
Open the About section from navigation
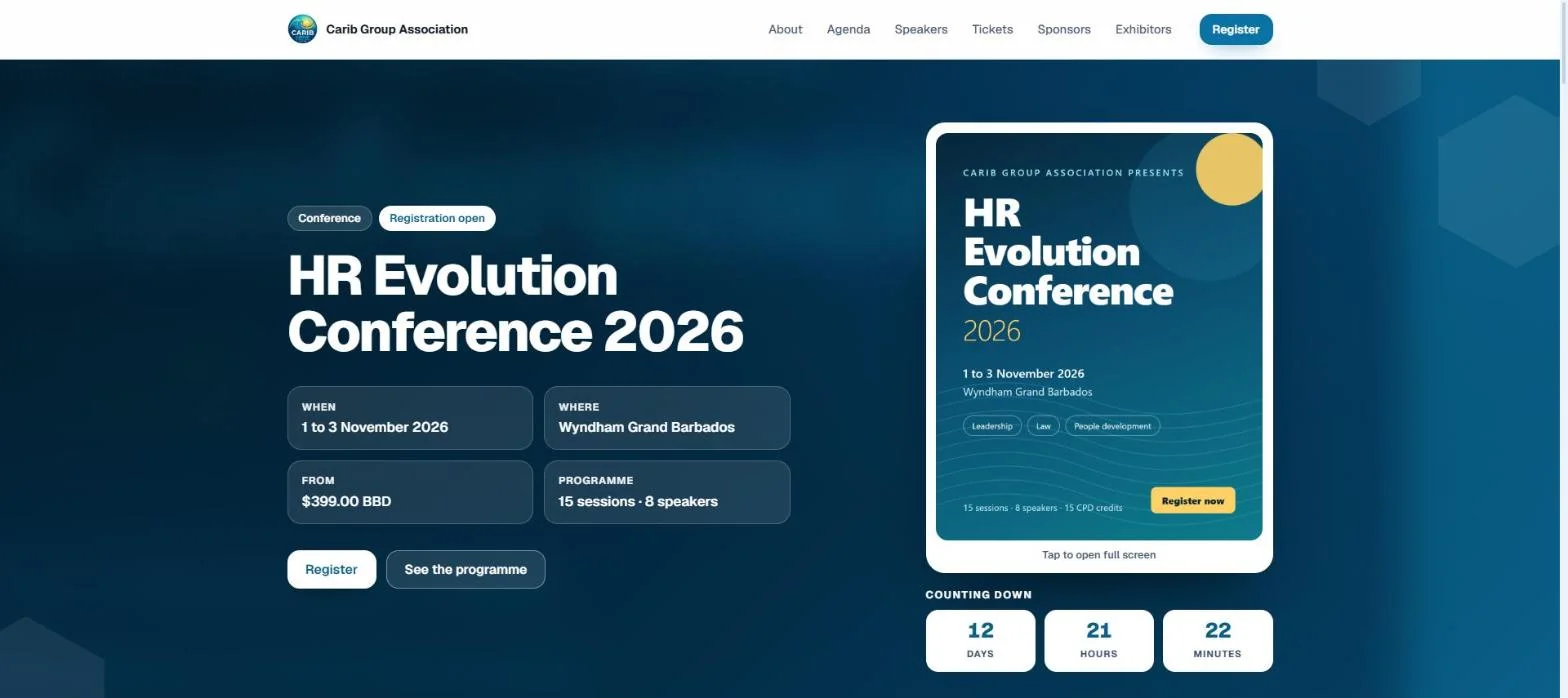(x=785, y=29)
